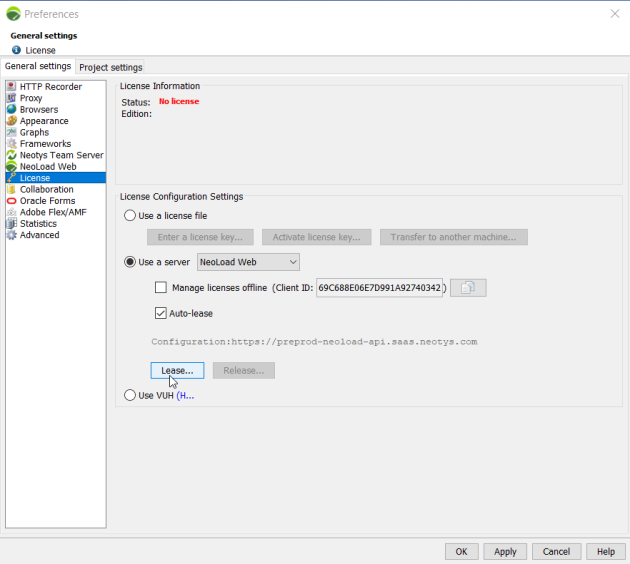Open the Advanced settings entry
The image size is (630, 564).
coord(39,235)
